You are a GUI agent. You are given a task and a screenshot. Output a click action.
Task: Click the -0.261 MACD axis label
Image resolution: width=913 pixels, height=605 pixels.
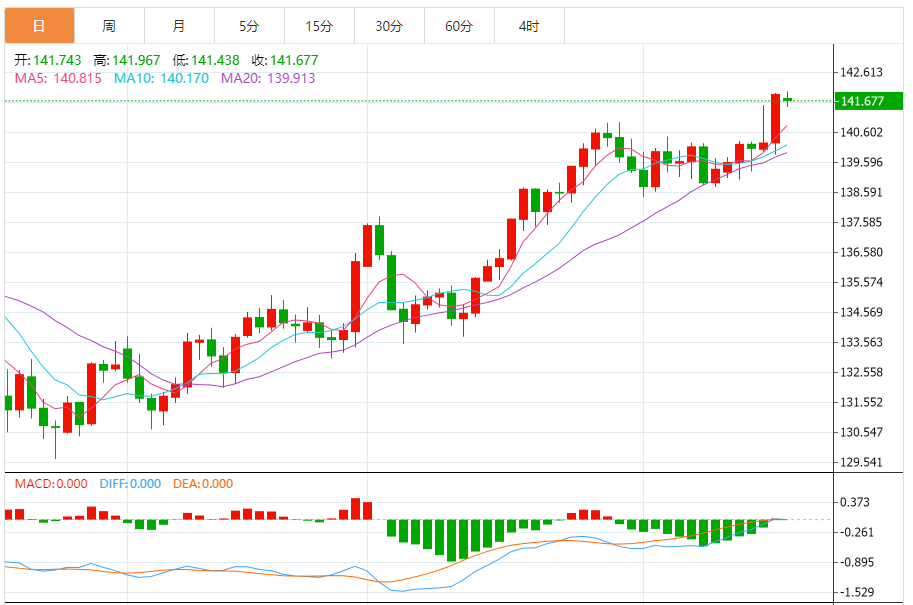[x=855, y=532]
